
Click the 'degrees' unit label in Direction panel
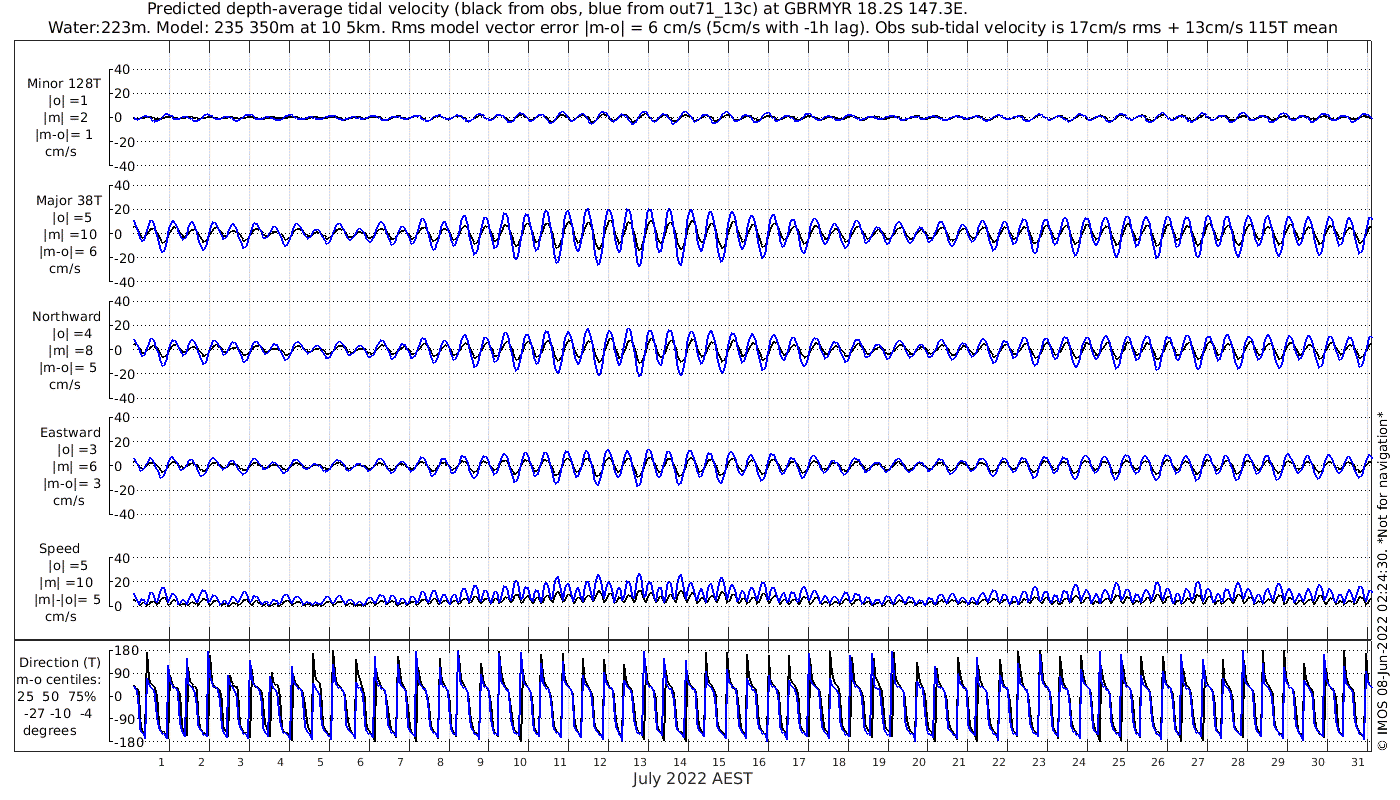50,731
